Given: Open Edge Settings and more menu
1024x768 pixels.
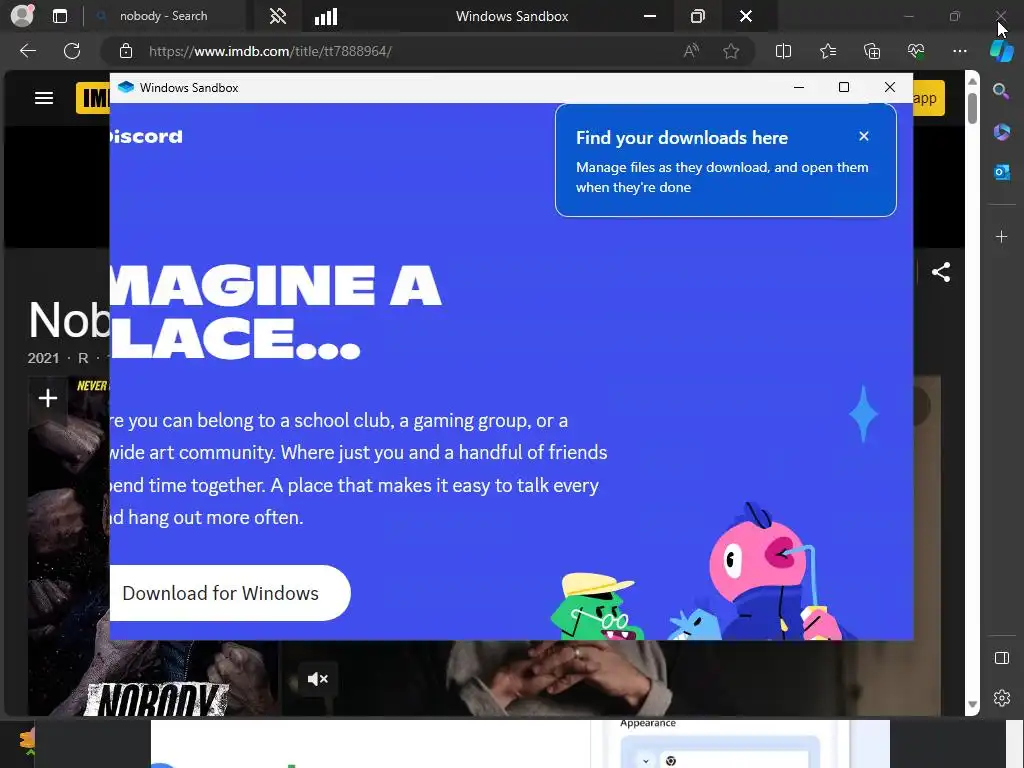Looking at the screenshot, I should pyautogui.click(x=959, y=51).
